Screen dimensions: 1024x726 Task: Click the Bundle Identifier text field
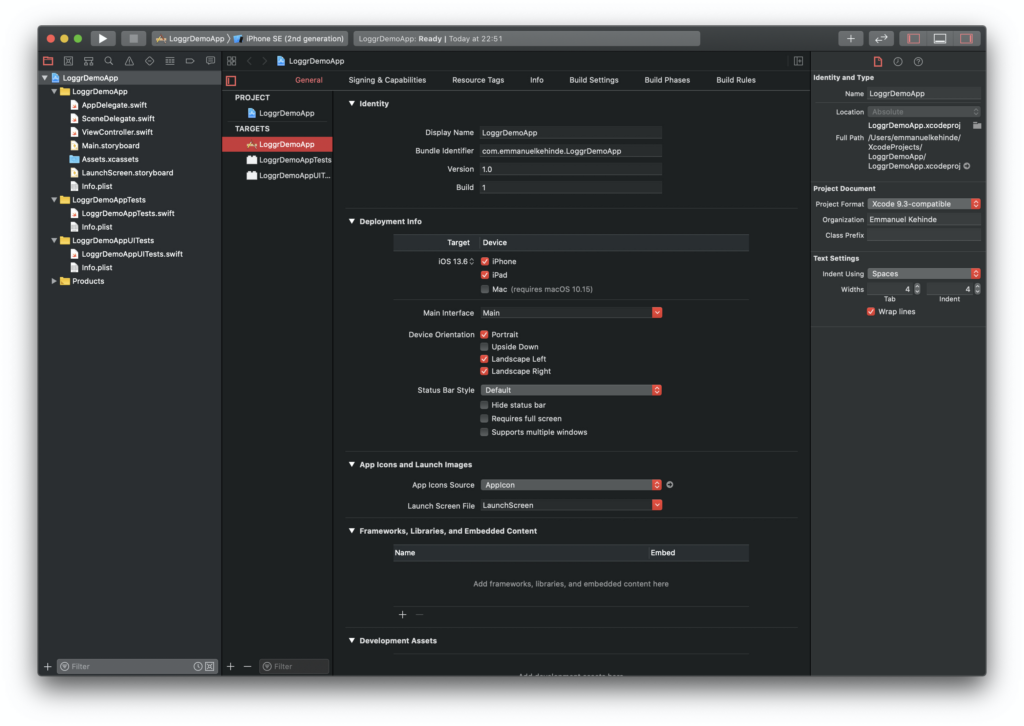[x=571, y=151]
